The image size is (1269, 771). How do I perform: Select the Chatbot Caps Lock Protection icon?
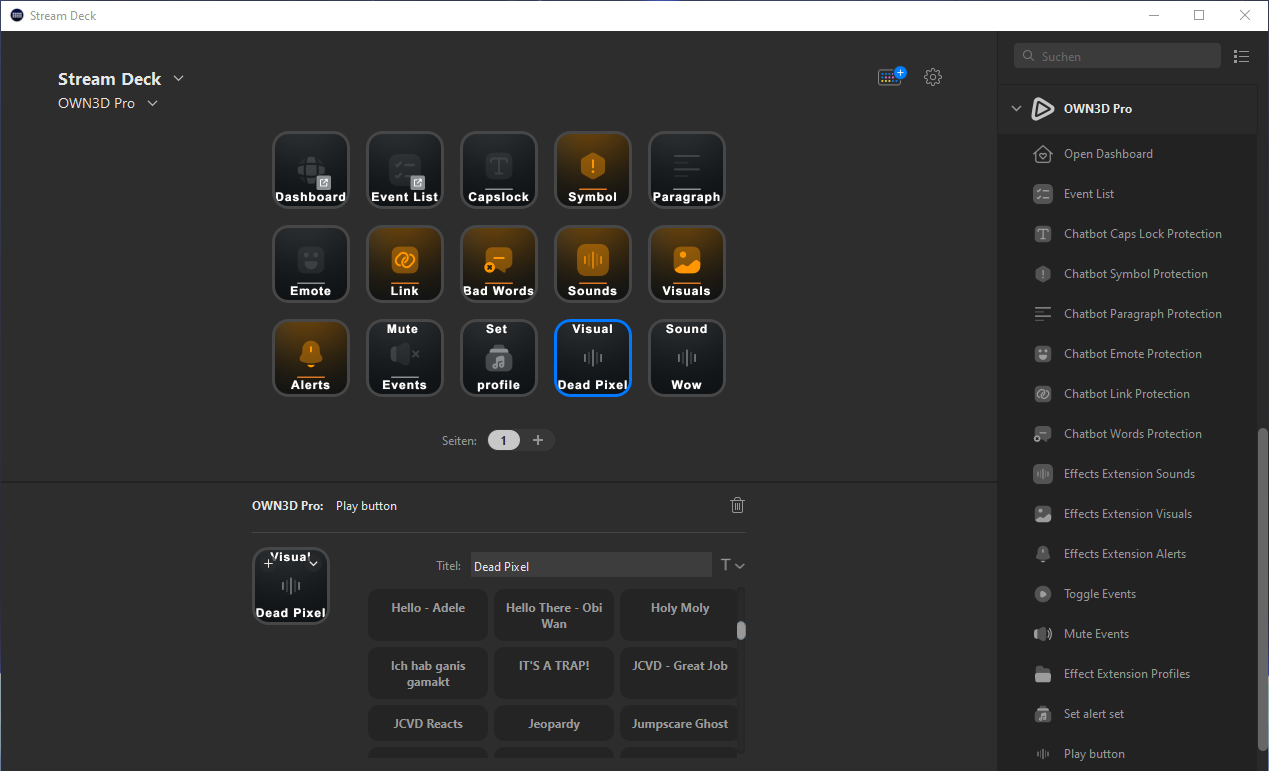[x=1042, y=233]
